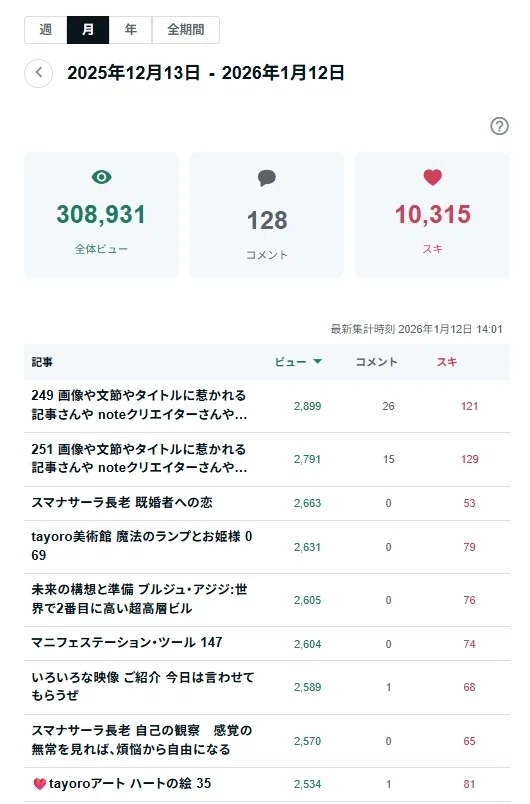Sort by コメント column header
The height and width of the screenshot is (804, 530).
pyautogui.click(x=377, y=362)
